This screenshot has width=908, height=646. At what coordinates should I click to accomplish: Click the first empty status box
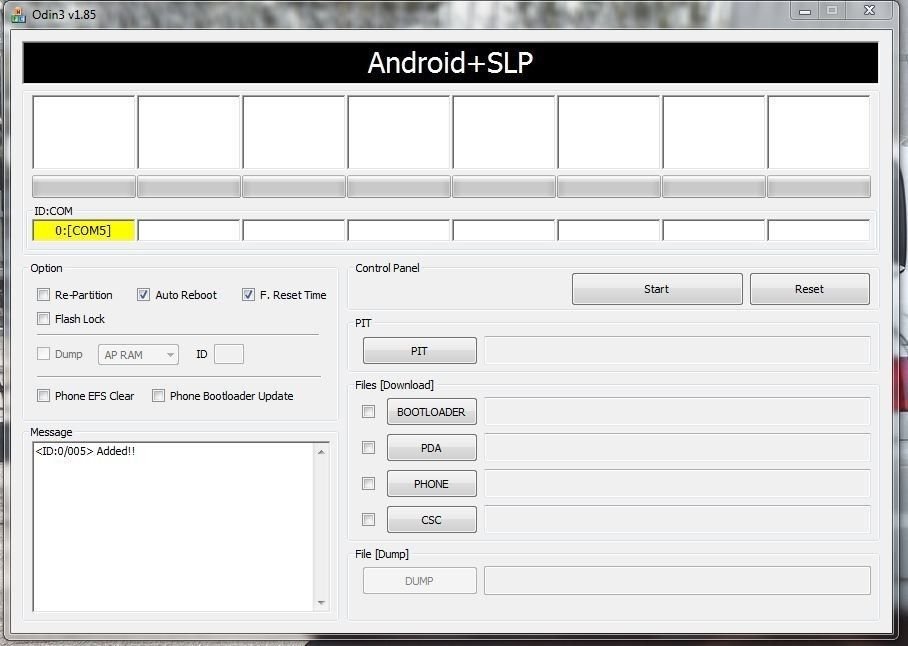click(x=84, y=133)
